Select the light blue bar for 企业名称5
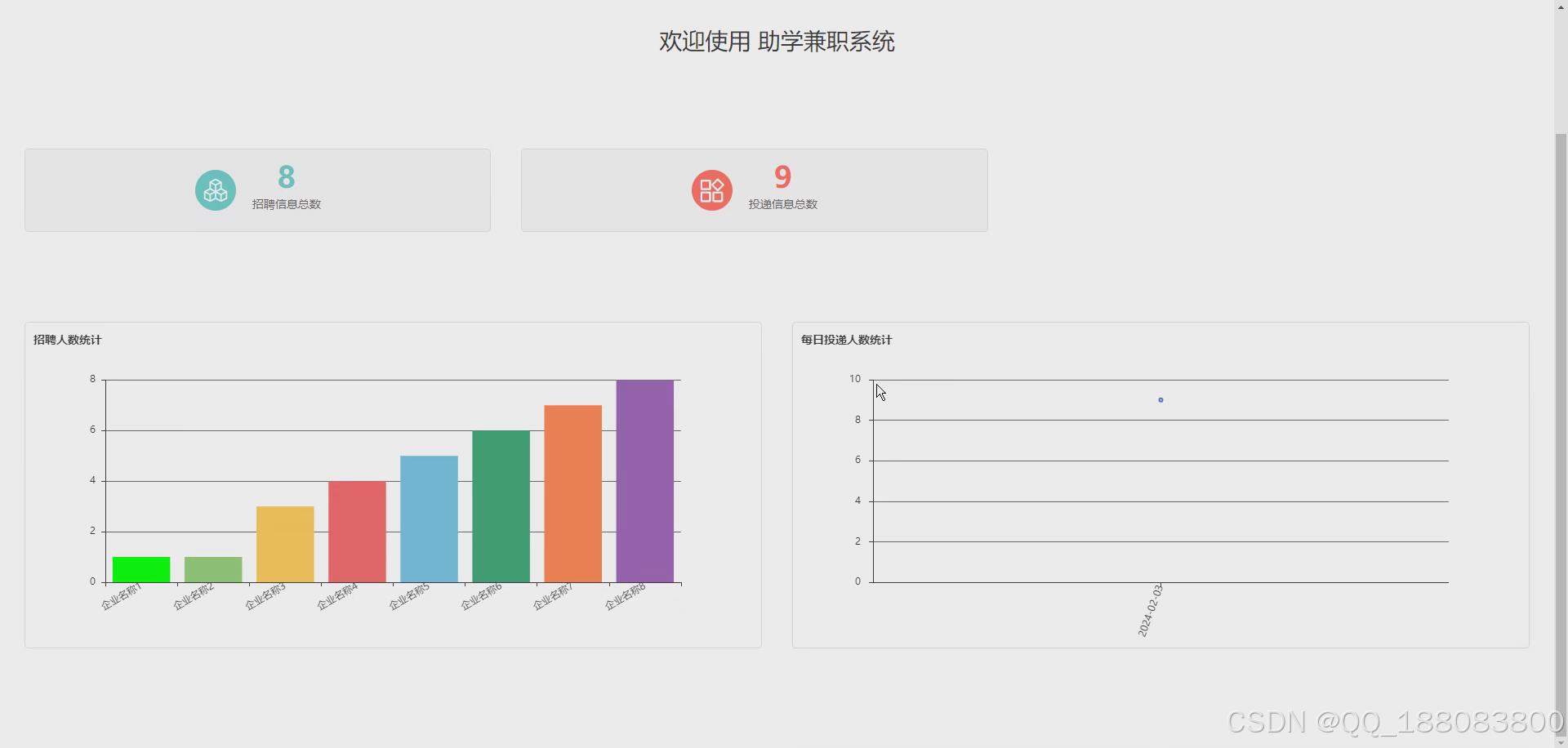Screen dimensions: 1568x748 pos(429,519)
